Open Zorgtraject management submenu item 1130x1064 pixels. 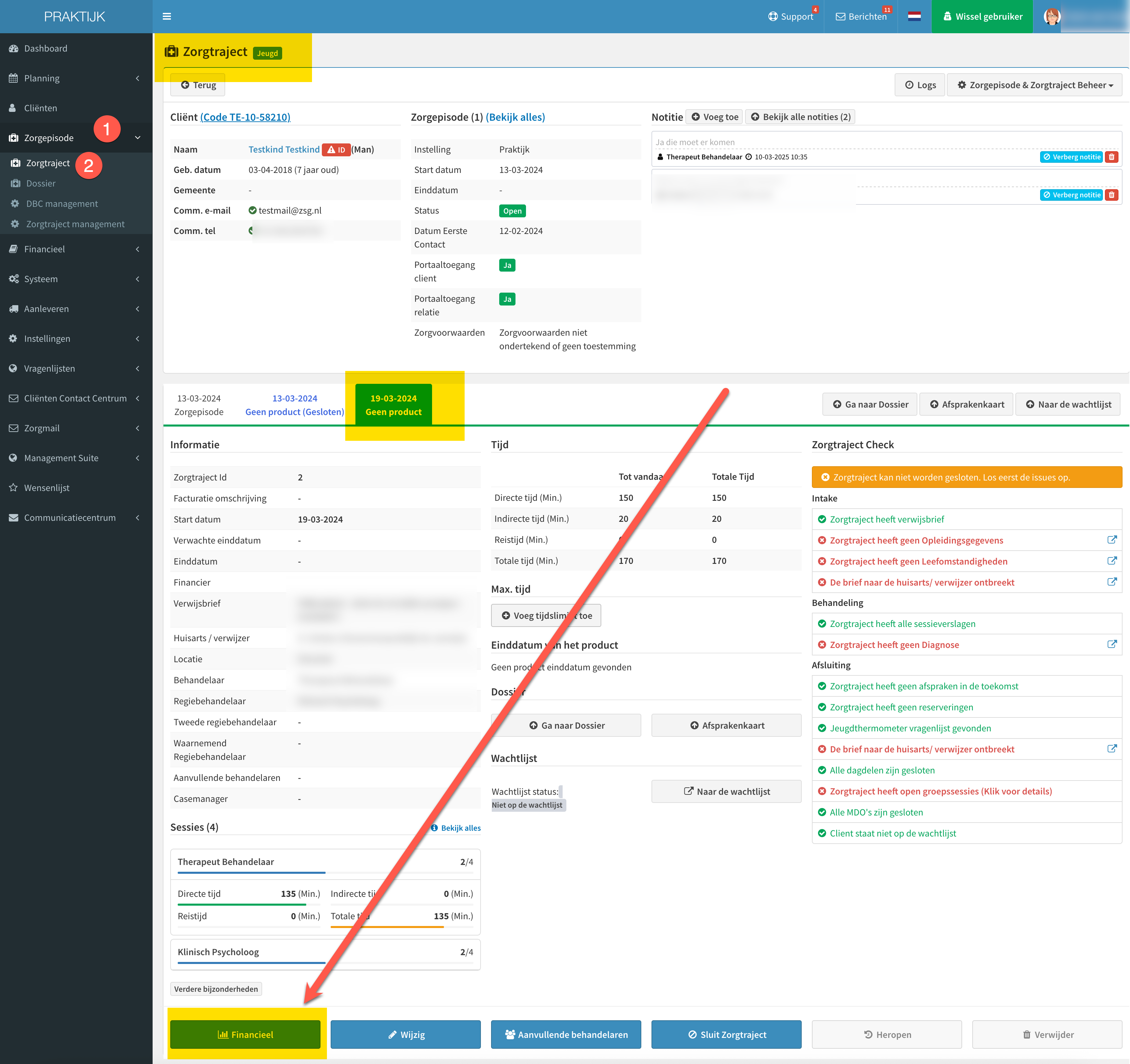pyautogui.click(x=76, y=224)
